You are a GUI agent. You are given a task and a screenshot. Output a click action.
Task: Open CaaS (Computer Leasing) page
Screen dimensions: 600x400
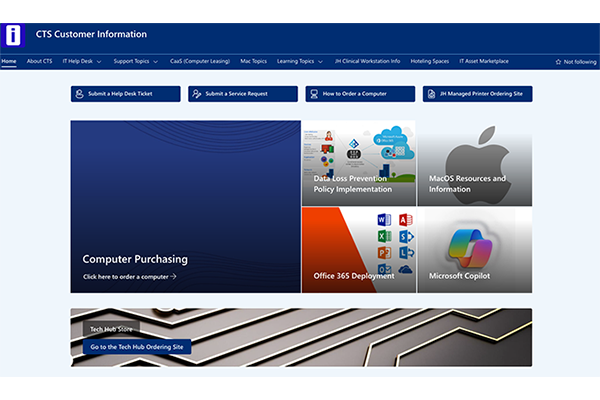pos(200,61)
